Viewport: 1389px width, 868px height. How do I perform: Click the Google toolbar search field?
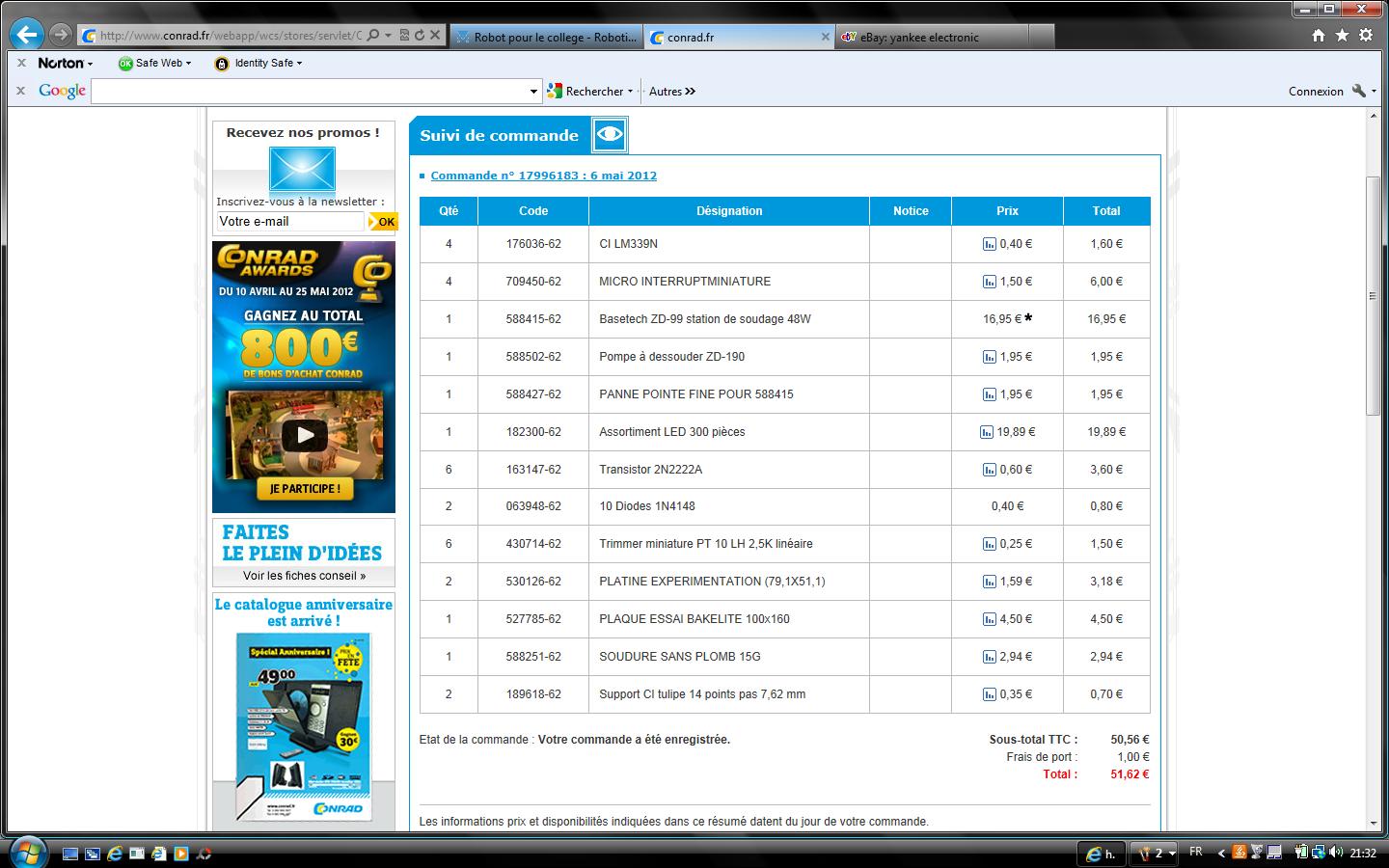(311, 92)
